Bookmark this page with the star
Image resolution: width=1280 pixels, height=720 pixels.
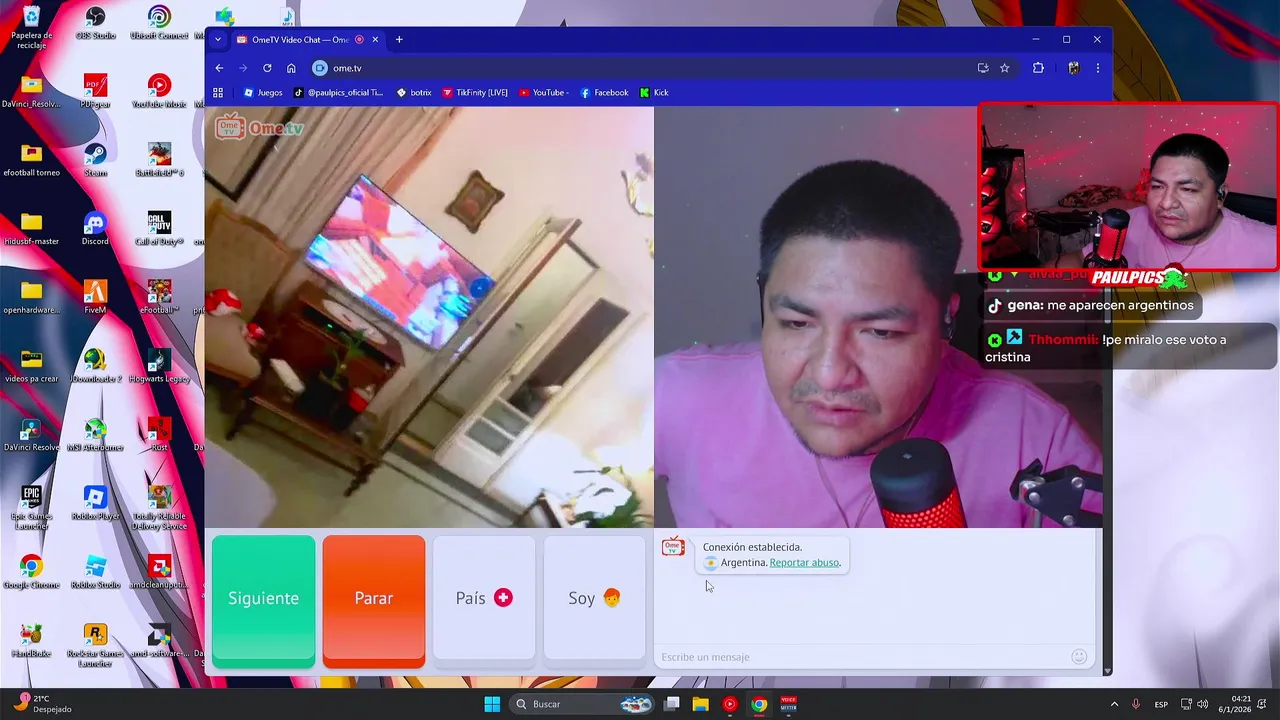(1005, 68)
